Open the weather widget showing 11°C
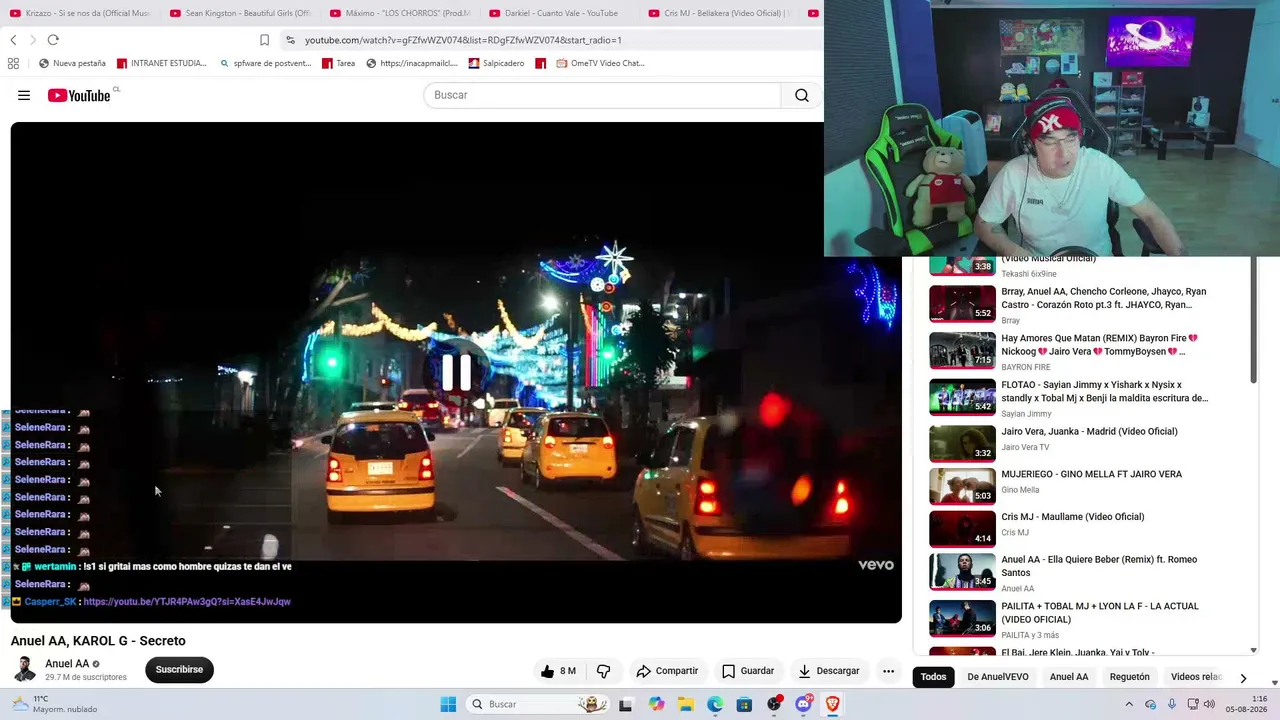 click(x=55, y=704)
